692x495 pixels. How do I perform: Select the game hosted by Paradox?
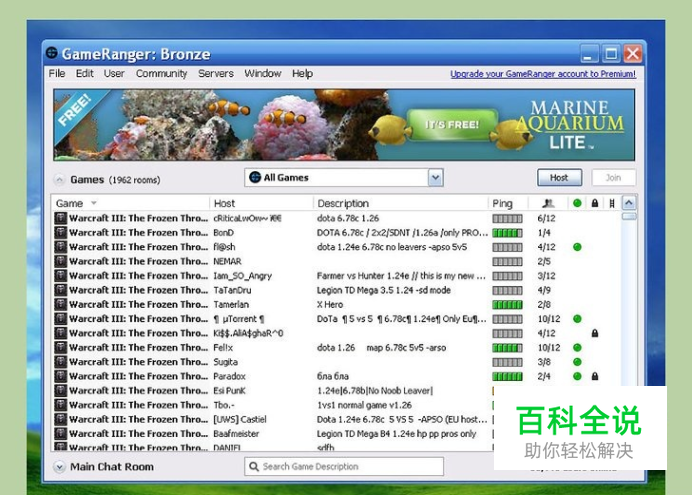337,376
